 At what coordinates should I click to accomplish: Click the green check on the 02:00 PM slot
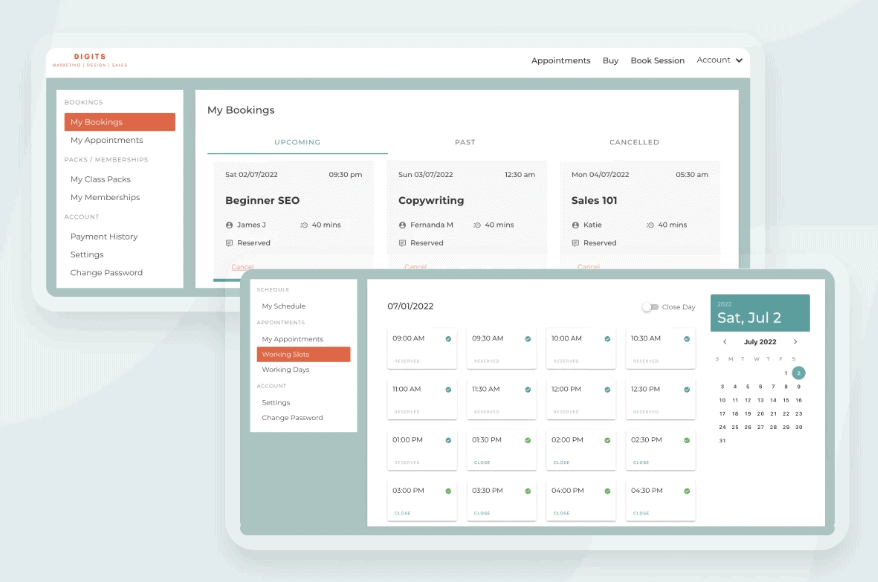pyautogui.click(x=608, y=440)
